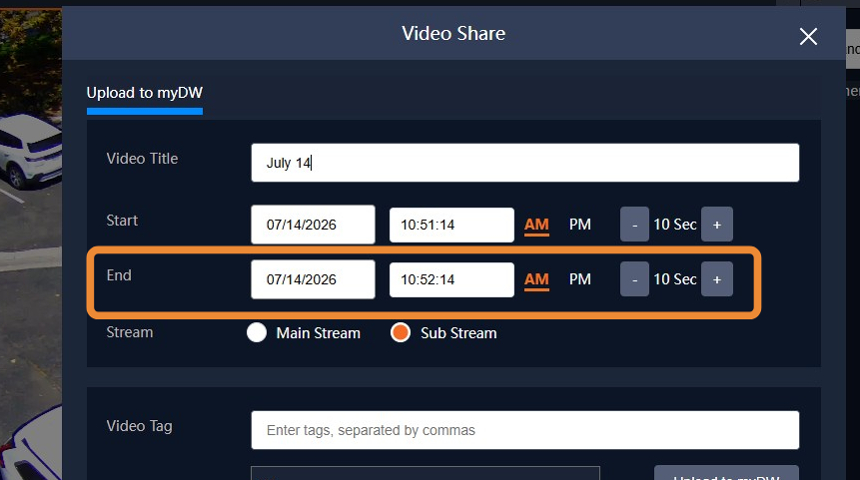
Task: Set End time to PM
Action: click(x=580, y=279)
